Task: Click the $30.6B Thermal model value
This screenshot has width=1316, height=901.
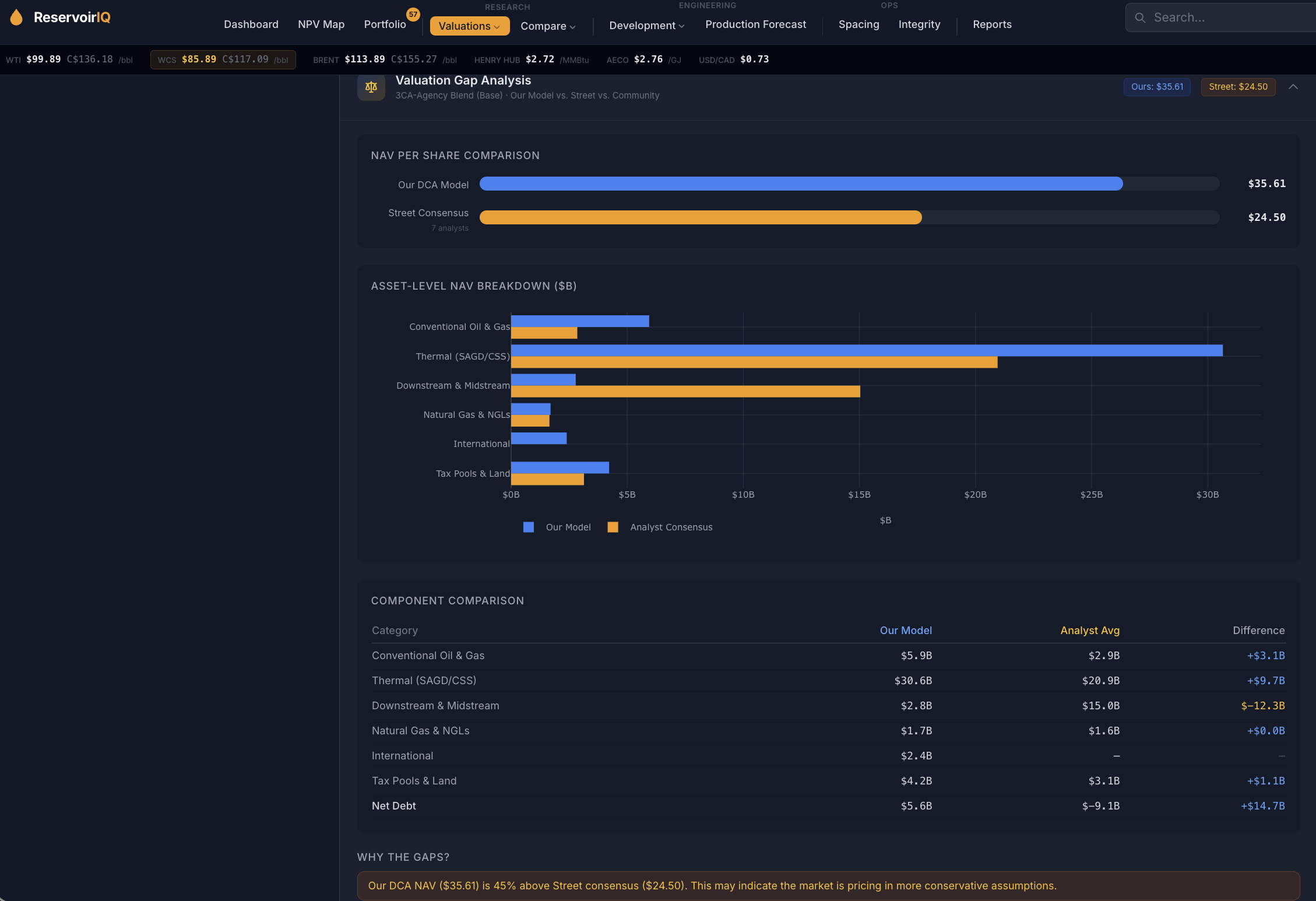Action: pos(913,680)
